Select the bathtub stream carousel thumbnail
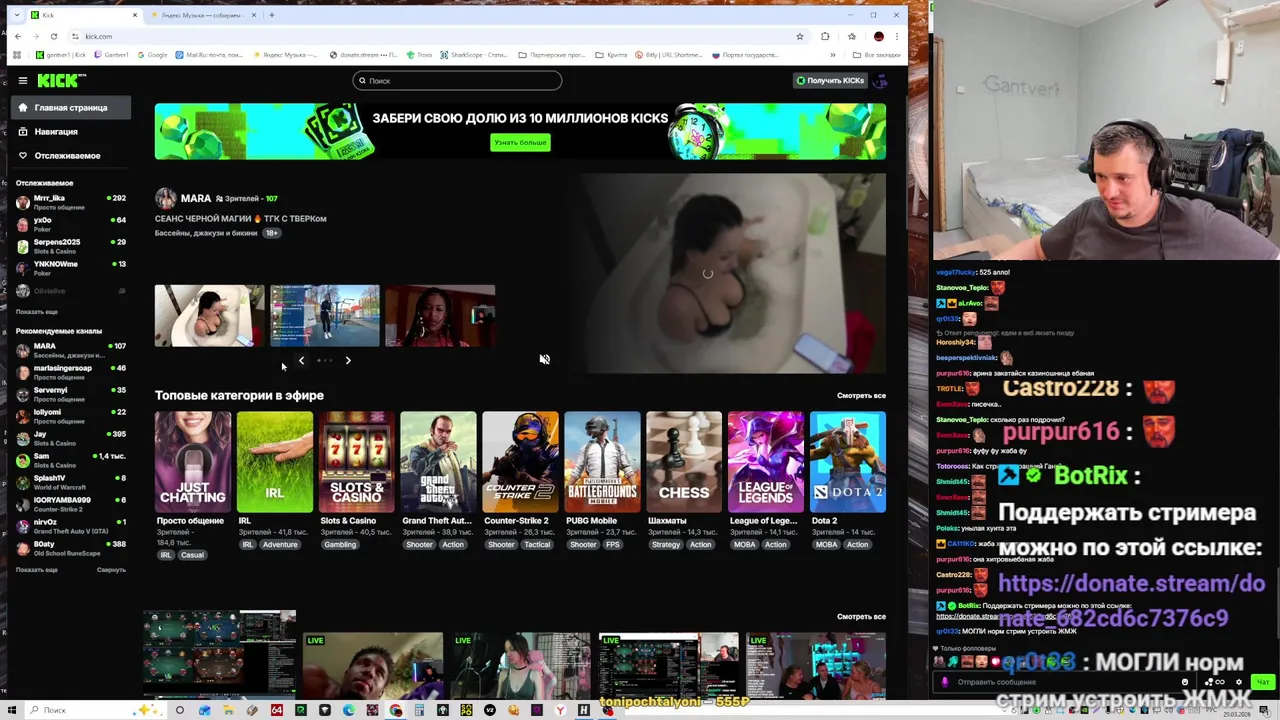 [209, 316]
